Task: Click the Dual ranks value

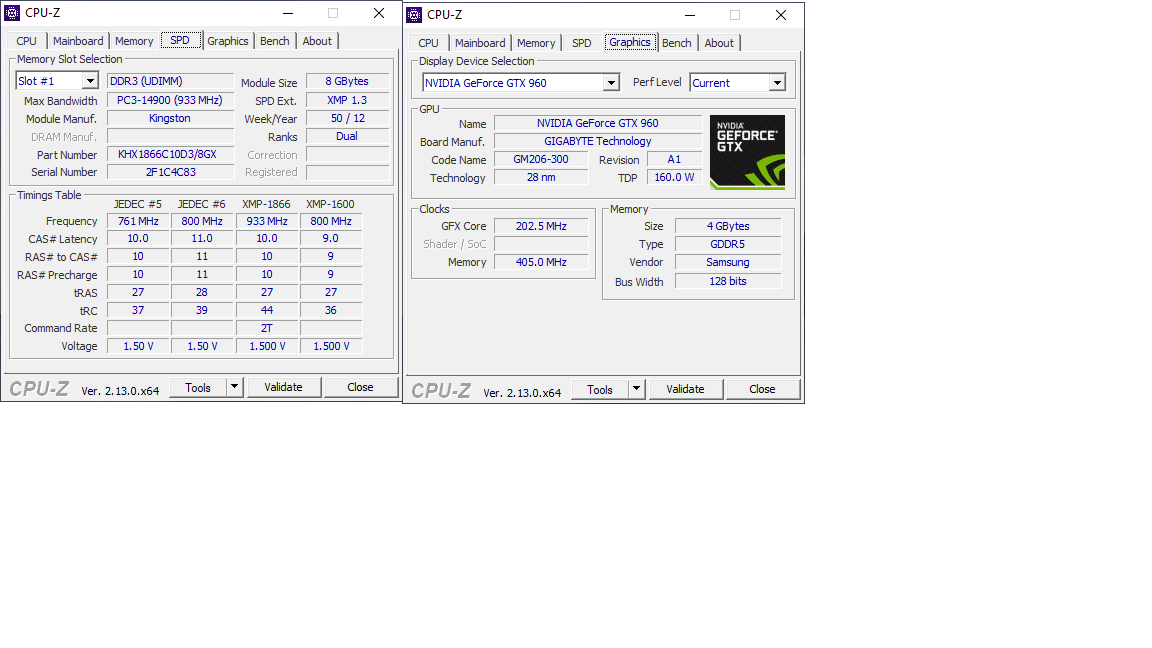Action: 347,136
